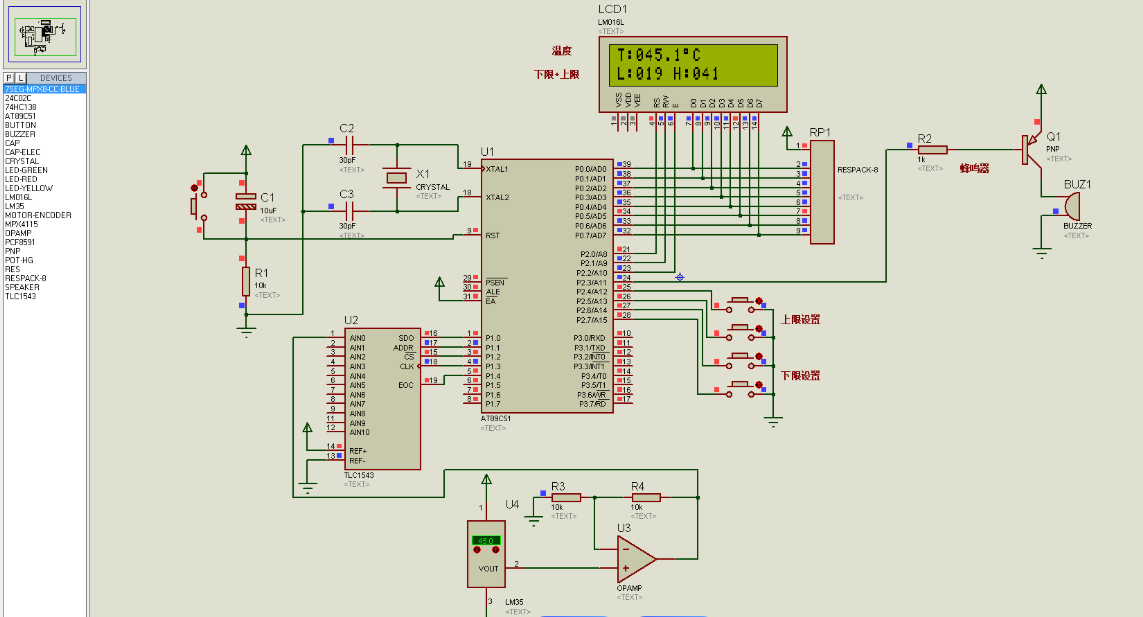Image resolution: width=1143 pixels, height=617 pixels.
Task: Click the 上限设置 label
Action: pyautogui.click(x=800, y=319)
